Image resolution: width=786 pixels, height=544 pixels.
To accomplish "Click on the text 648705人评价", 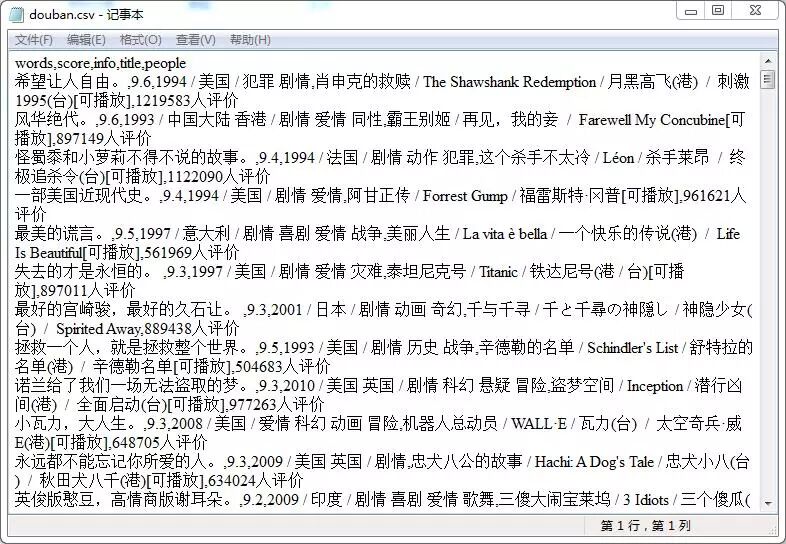I will coord(159,443).
